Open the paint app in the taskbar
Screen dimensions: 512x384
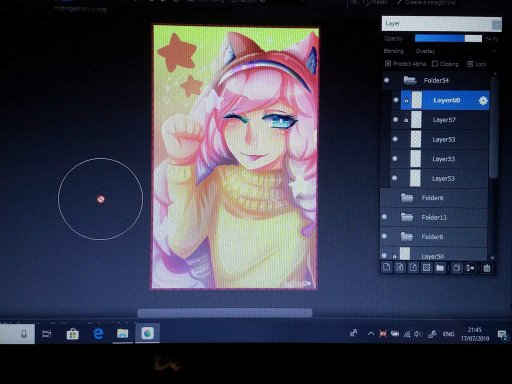pyautogui.click(x=147, y=333)
